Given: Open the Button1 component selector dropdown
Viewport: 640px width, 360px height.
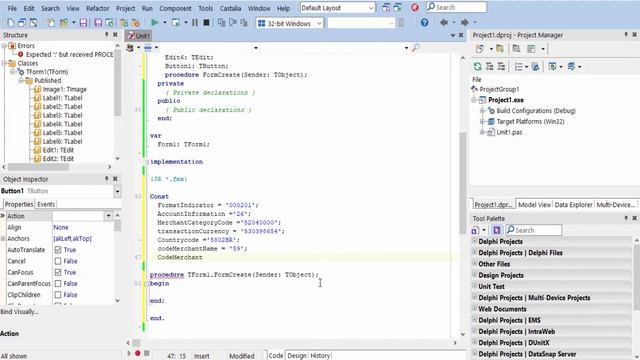Looking at the screenshot, I should (117, 191).
